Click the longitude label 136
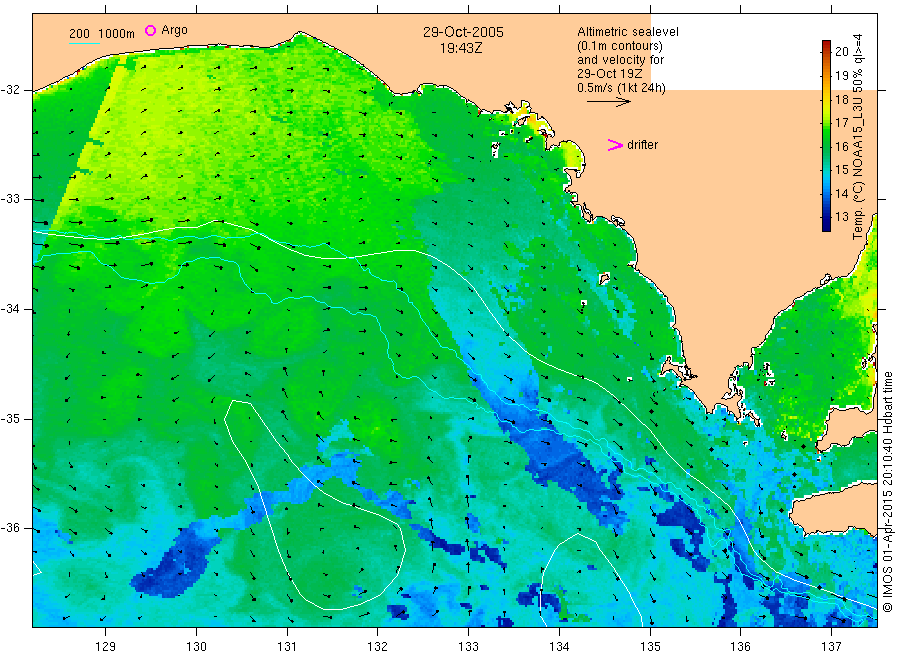The height and width of the screenshot is (660, 900). pyautogui.click(x=740, y=647)
